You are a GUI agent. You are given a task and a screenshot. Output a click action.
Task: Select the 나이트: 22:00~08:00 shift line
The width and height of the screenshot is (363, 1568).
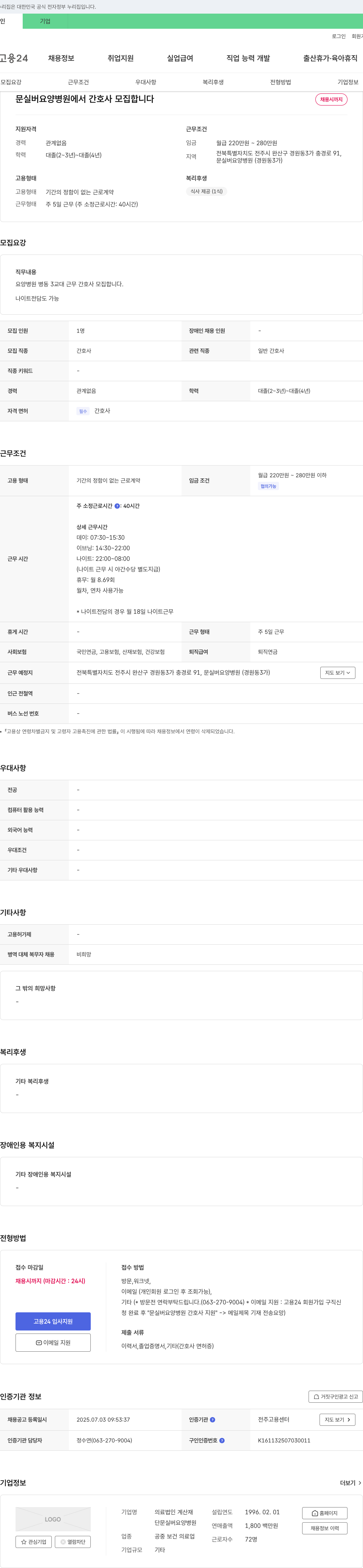point(103,558)
